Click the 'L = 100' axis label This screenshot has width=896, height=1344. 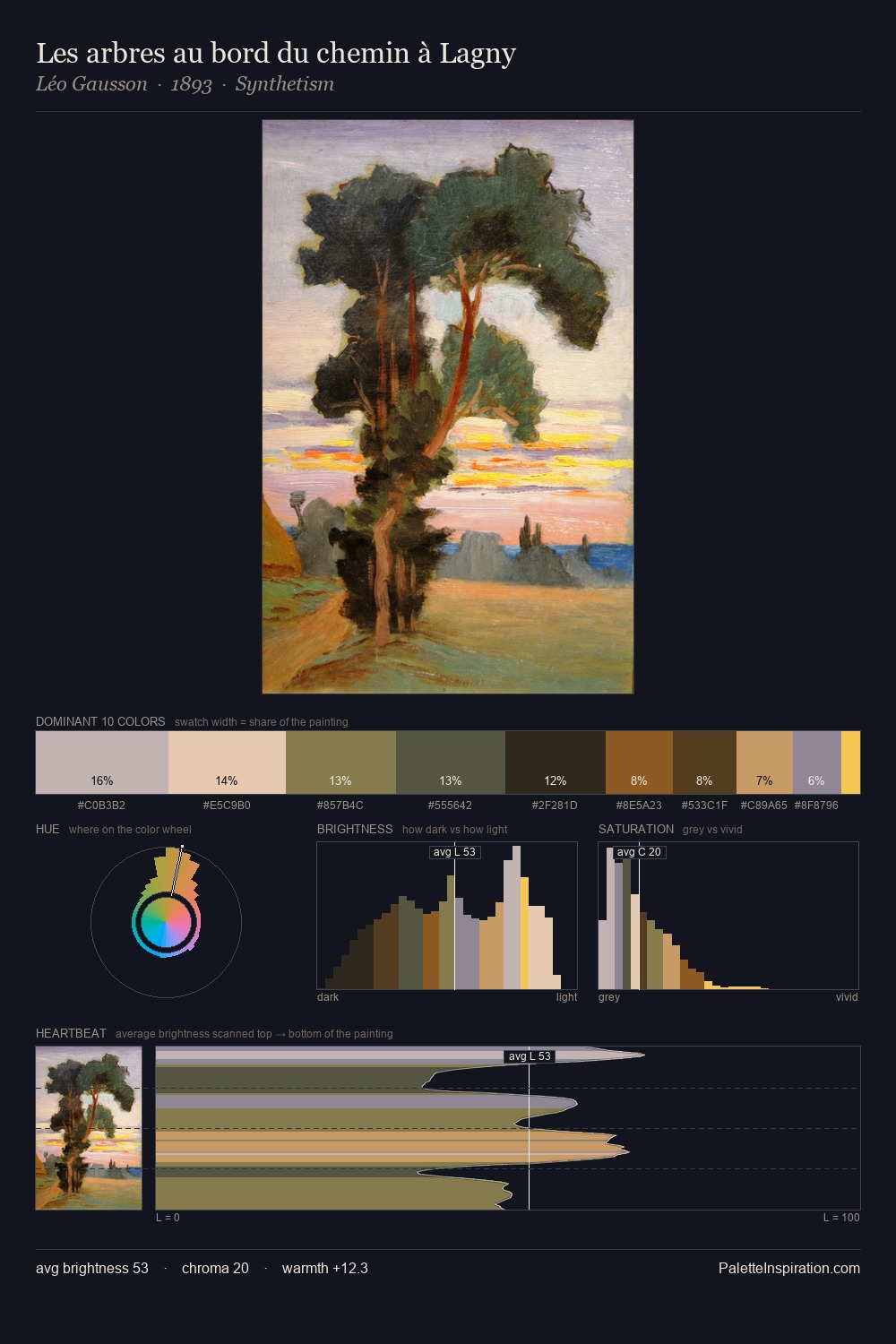[841, 1217]
